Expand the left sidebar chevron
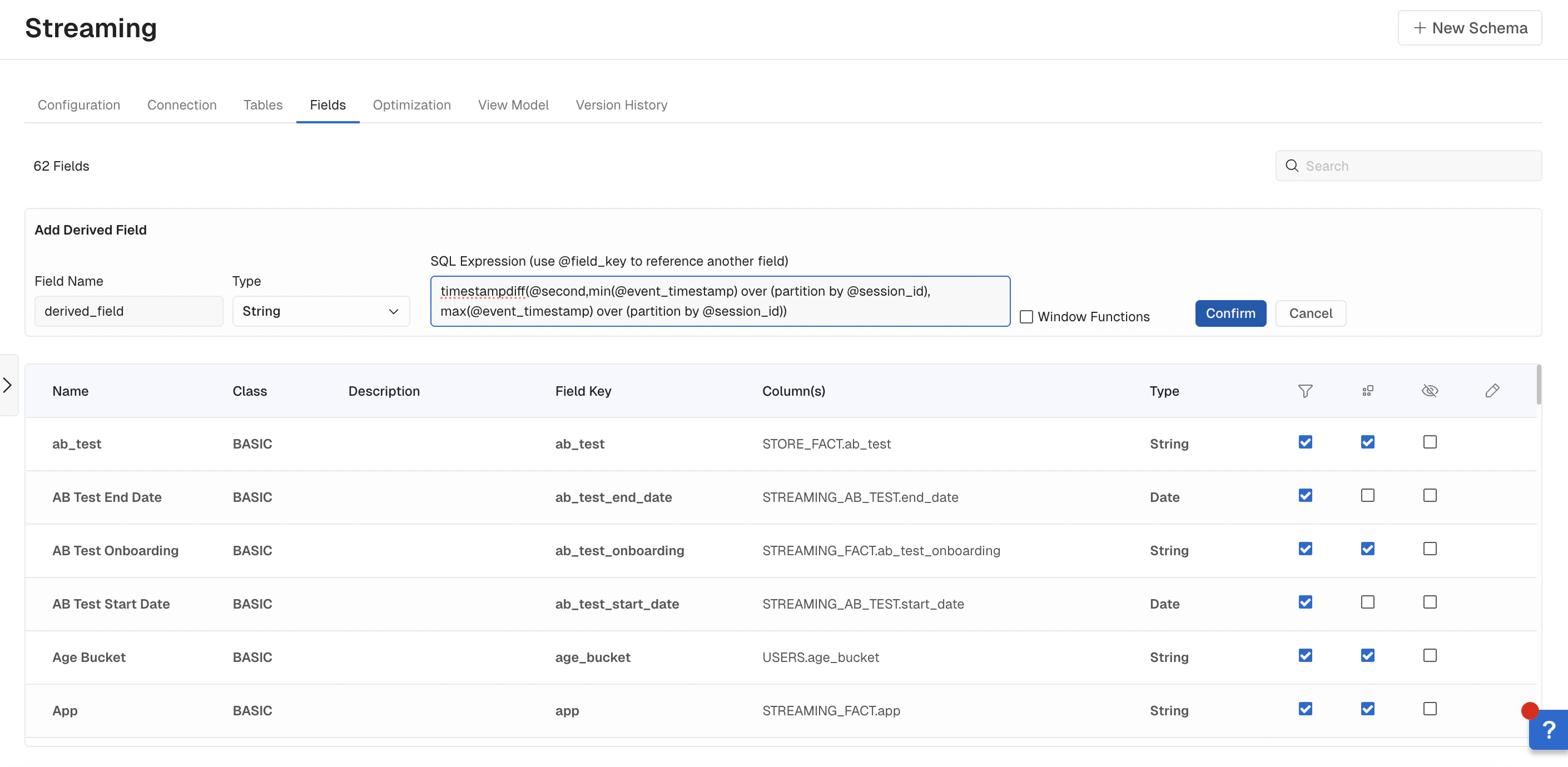The image size is (1568, 767). (8, 385)
